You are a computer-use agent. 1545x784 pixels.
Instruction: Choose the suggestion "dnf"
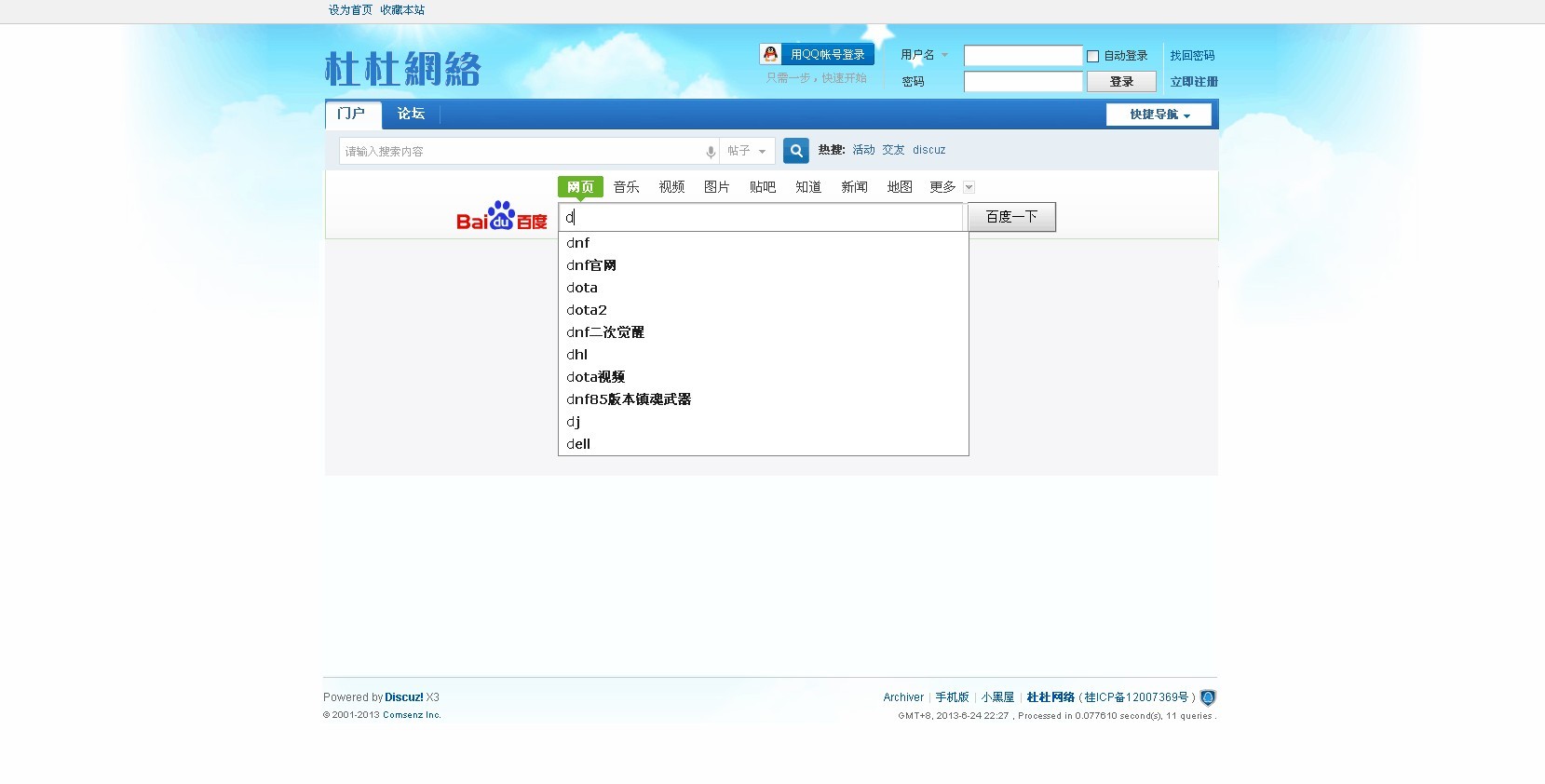(x=764, y=243)
